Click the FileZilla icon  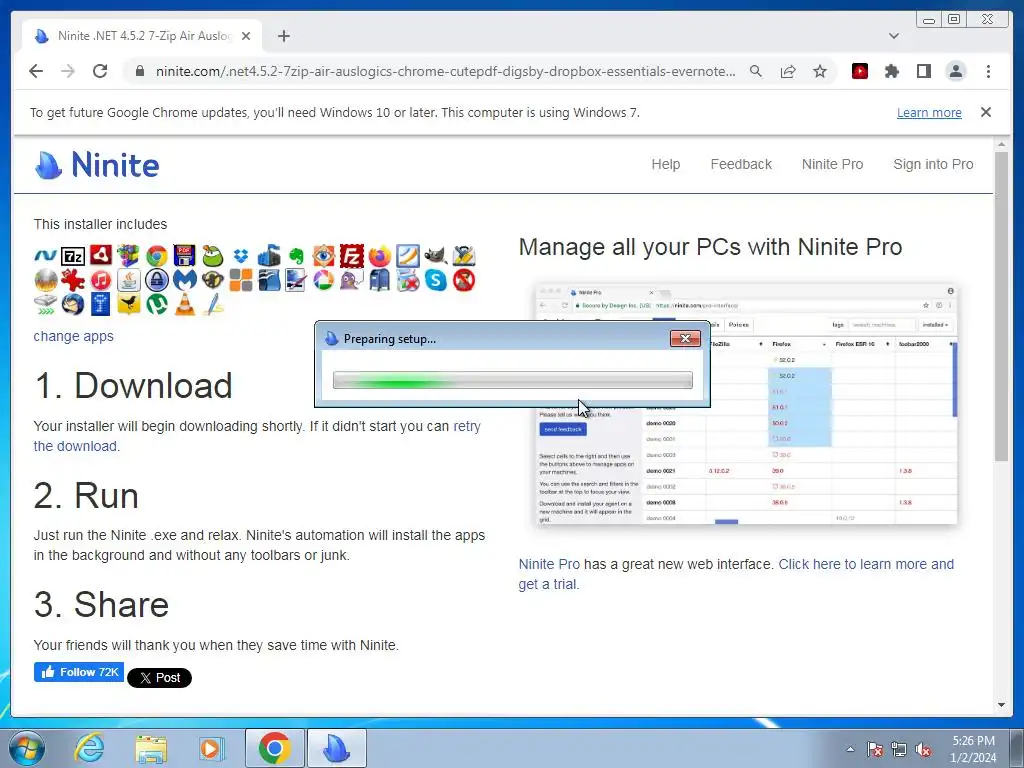pos(351,256)
